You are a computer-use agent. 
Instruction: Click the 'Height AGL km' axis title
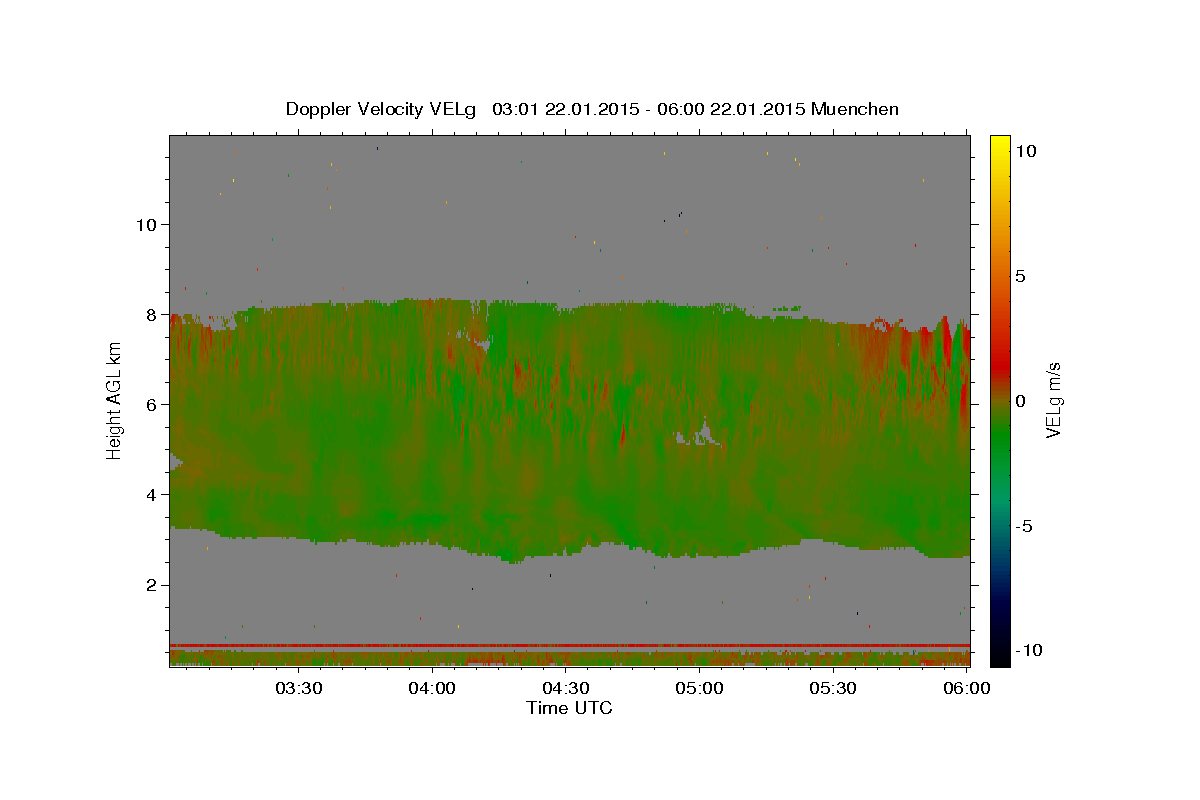(x=114, y=400)
